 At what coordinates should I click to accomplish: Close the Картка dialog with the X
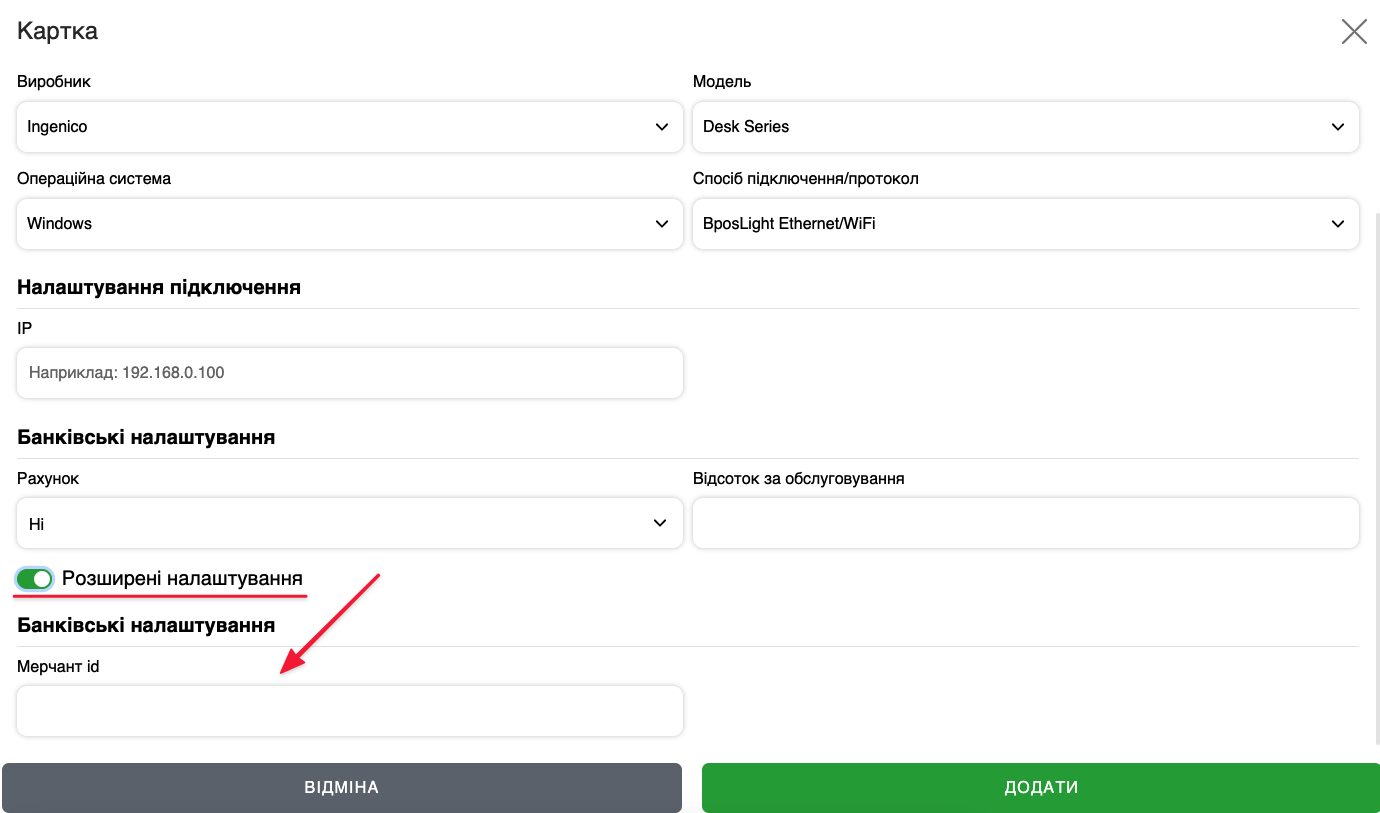pyautogui.click(x=1354, y=32)
